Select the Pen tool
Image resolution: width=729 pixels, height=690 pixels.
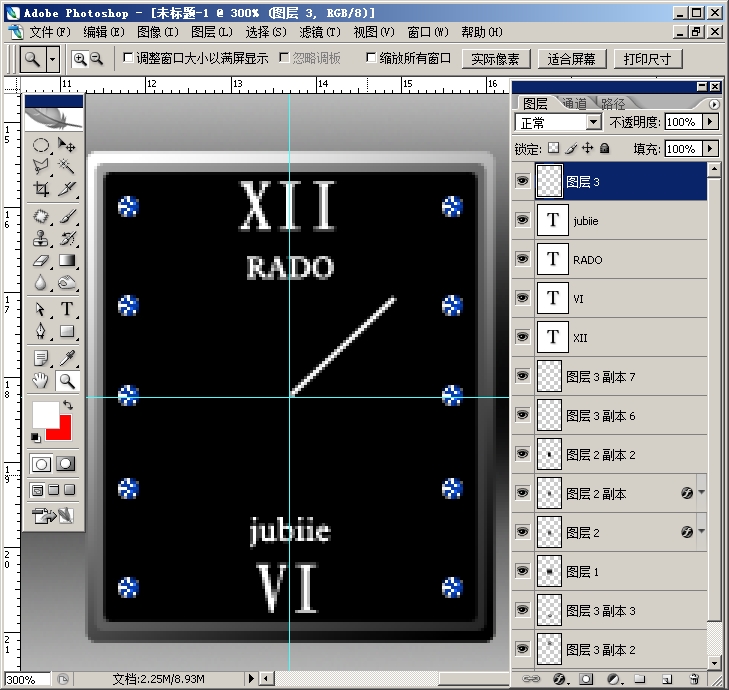point(41,331)
